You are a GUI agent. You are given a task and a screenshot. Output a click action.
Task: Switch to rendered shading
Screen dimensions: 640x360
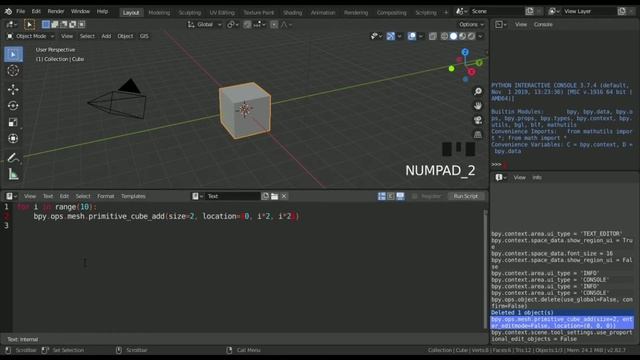tap(471, 36)
